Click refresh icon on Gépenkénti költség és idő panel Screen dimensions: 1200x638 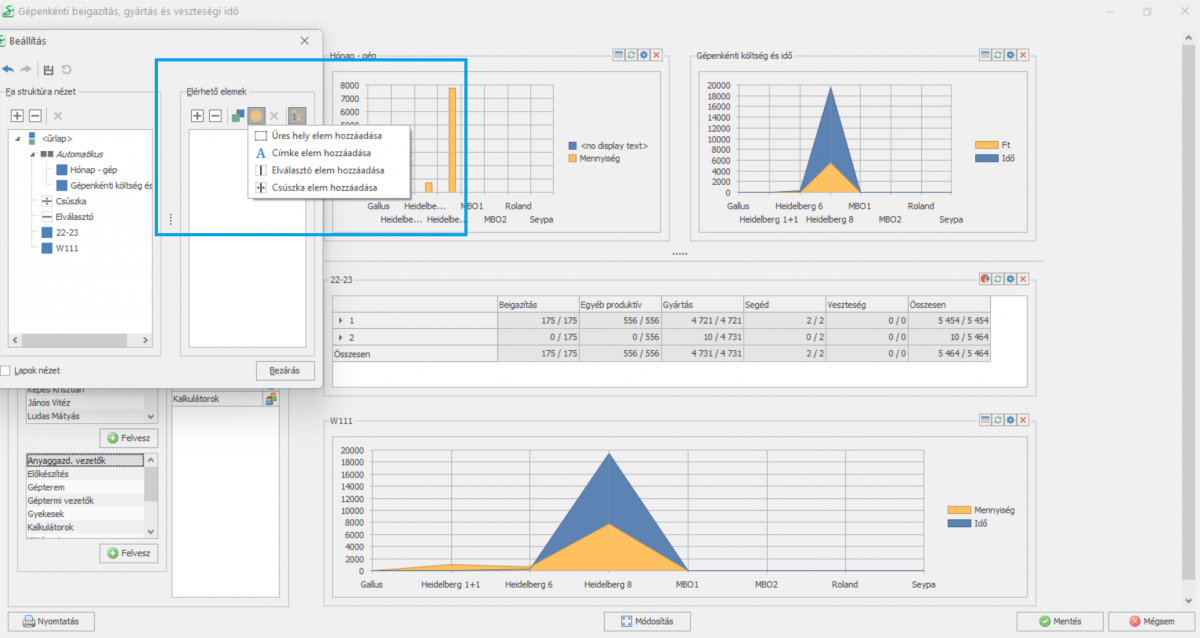(x=997, y=55)
